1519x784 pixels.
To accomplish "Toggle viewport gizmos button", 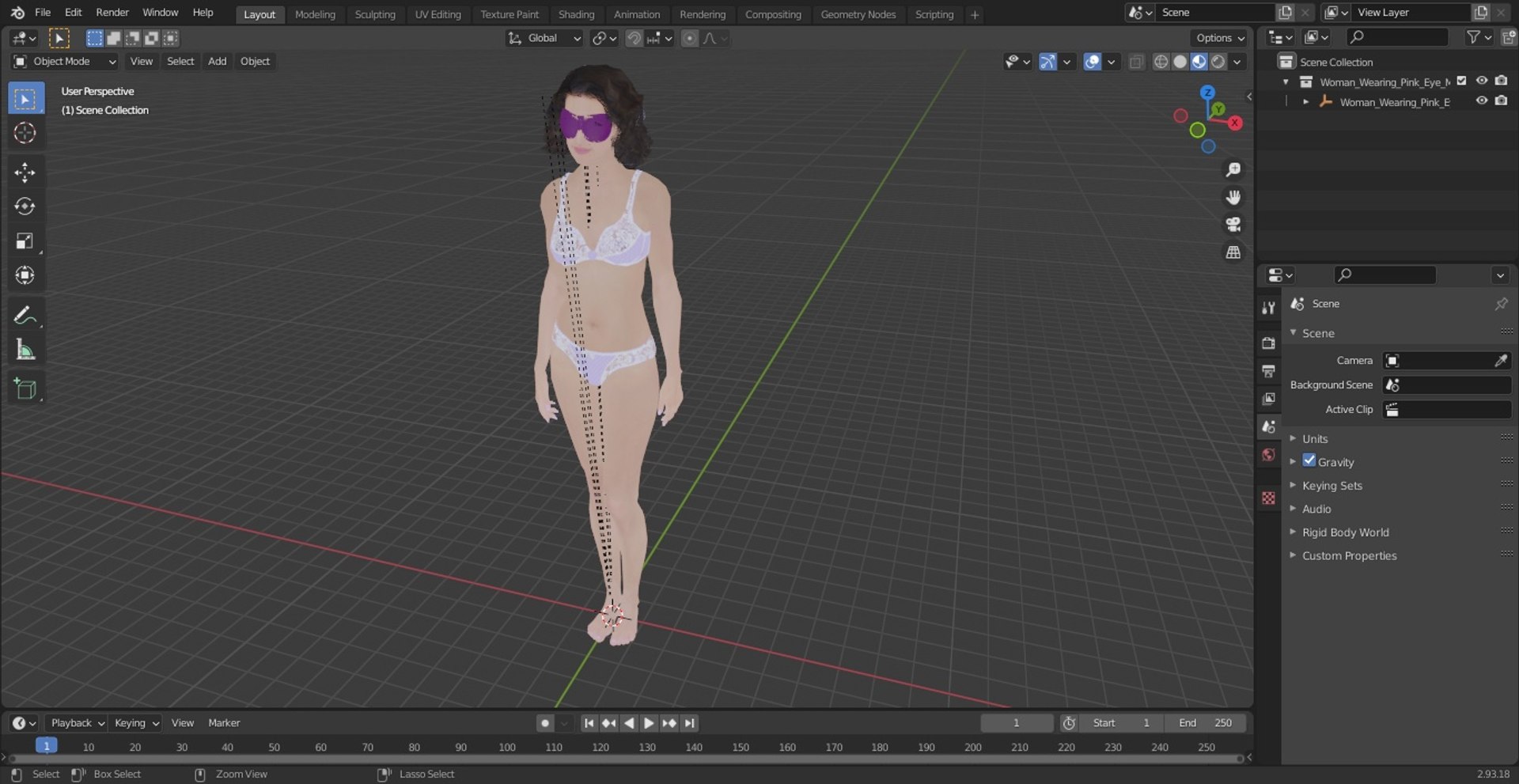I will 1047,62.
